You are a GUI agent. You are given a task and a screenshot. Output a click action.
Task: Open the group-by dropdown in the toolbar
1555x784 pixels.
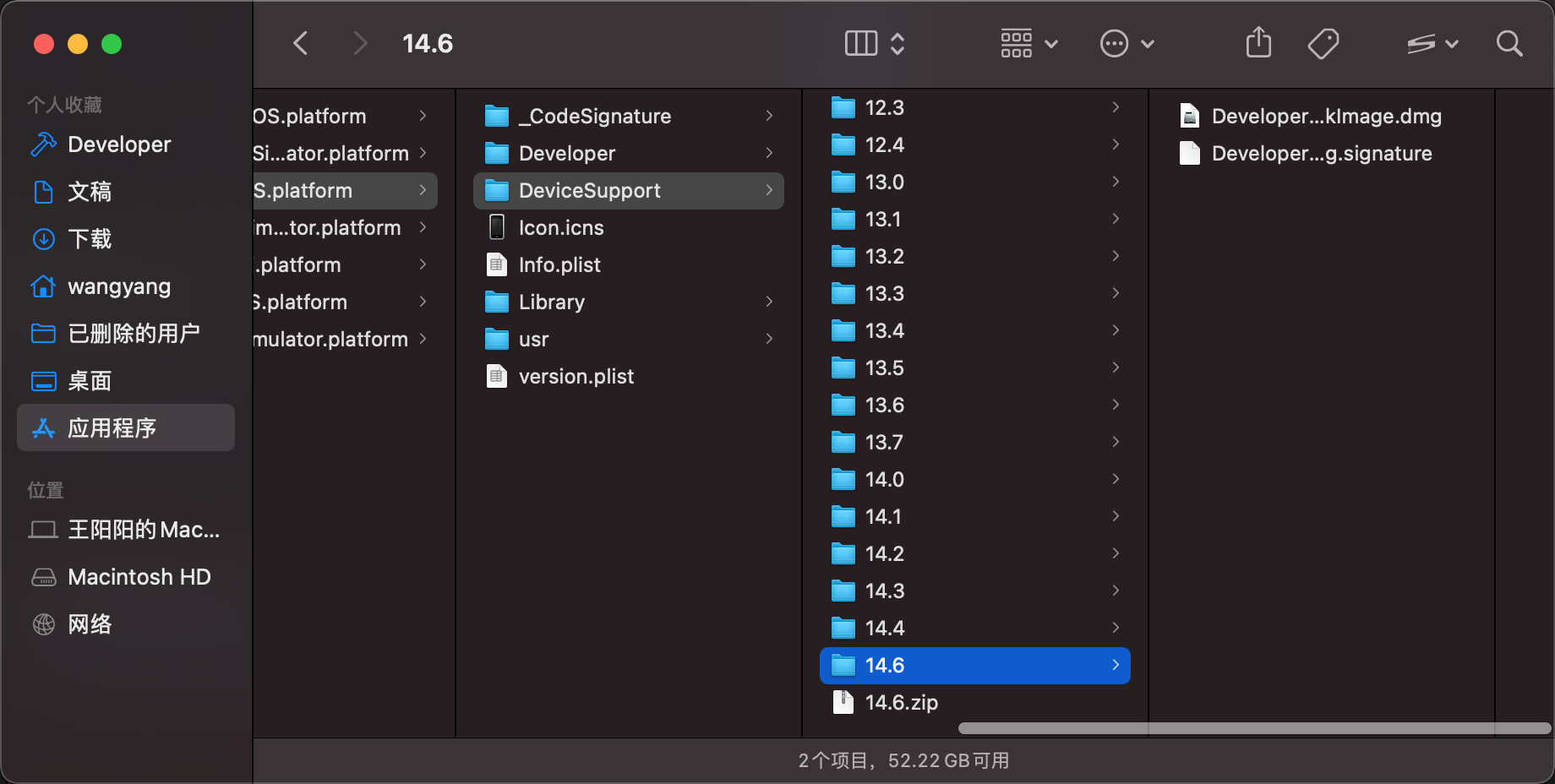pyautogui.click(x=1027, y=43)
